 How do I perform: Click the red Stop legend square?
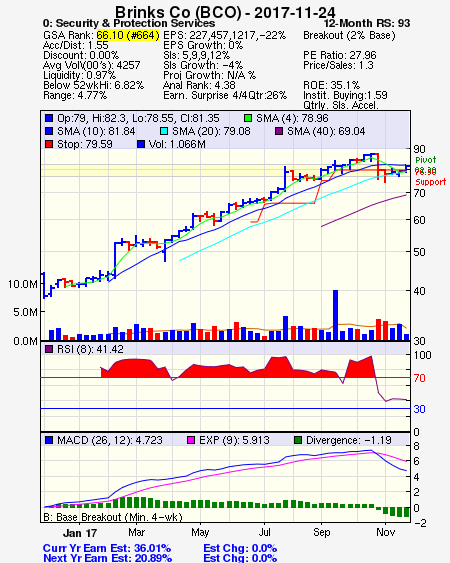(x=49, y=144)
